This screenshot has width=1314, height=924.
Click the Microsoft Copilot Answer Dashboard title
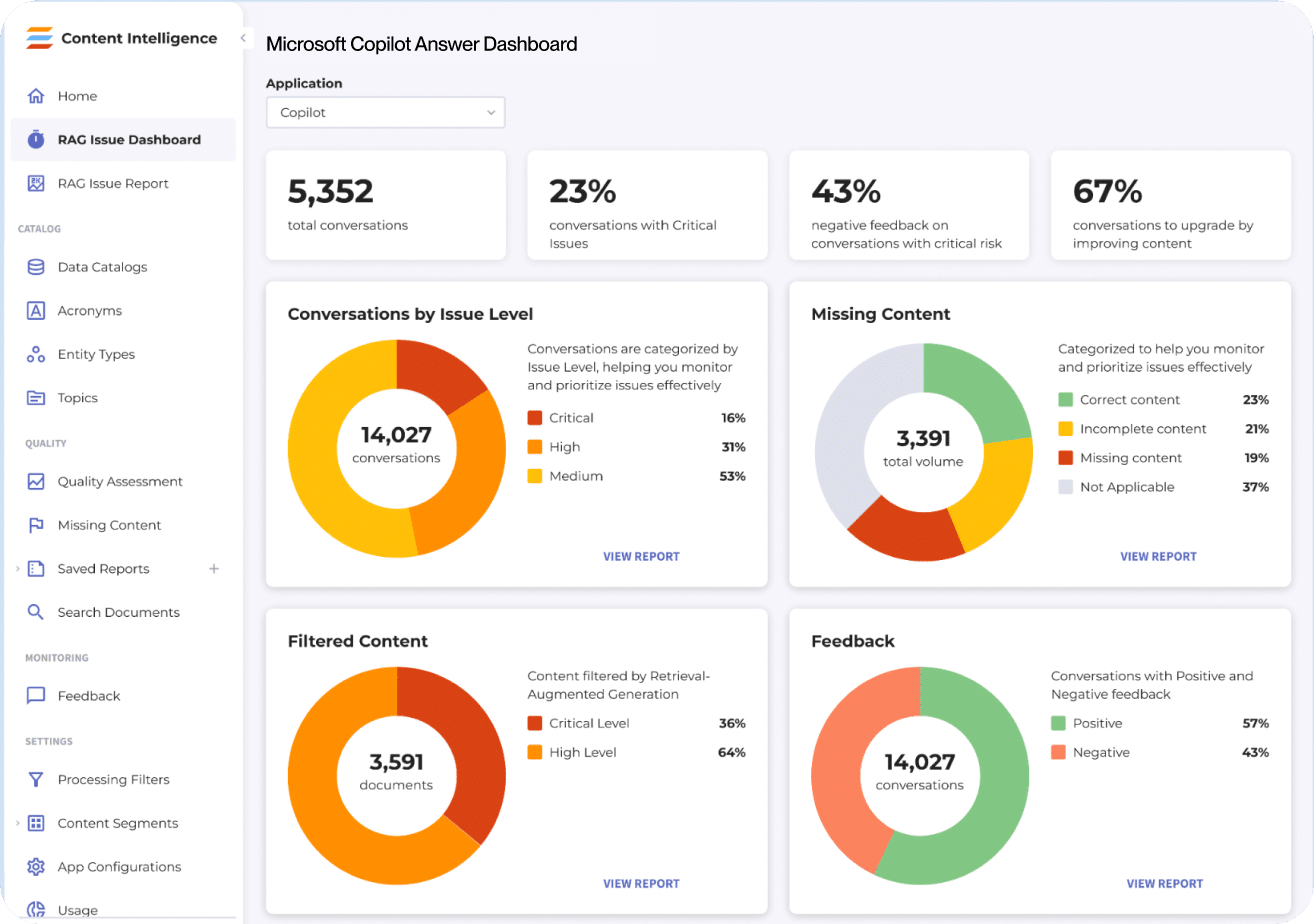421,44
